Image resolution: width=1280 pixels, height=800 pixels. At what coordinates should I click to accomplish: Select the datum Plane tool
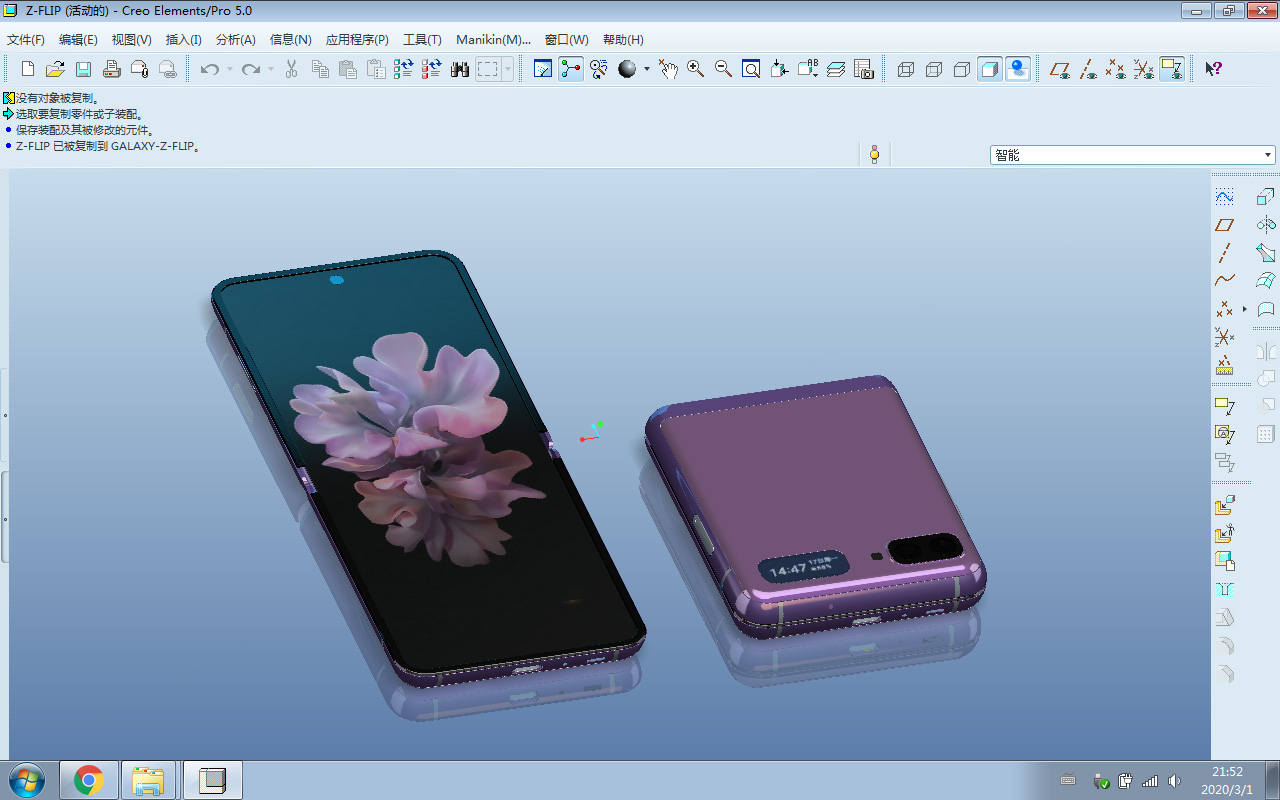[x=1224, y=225]
